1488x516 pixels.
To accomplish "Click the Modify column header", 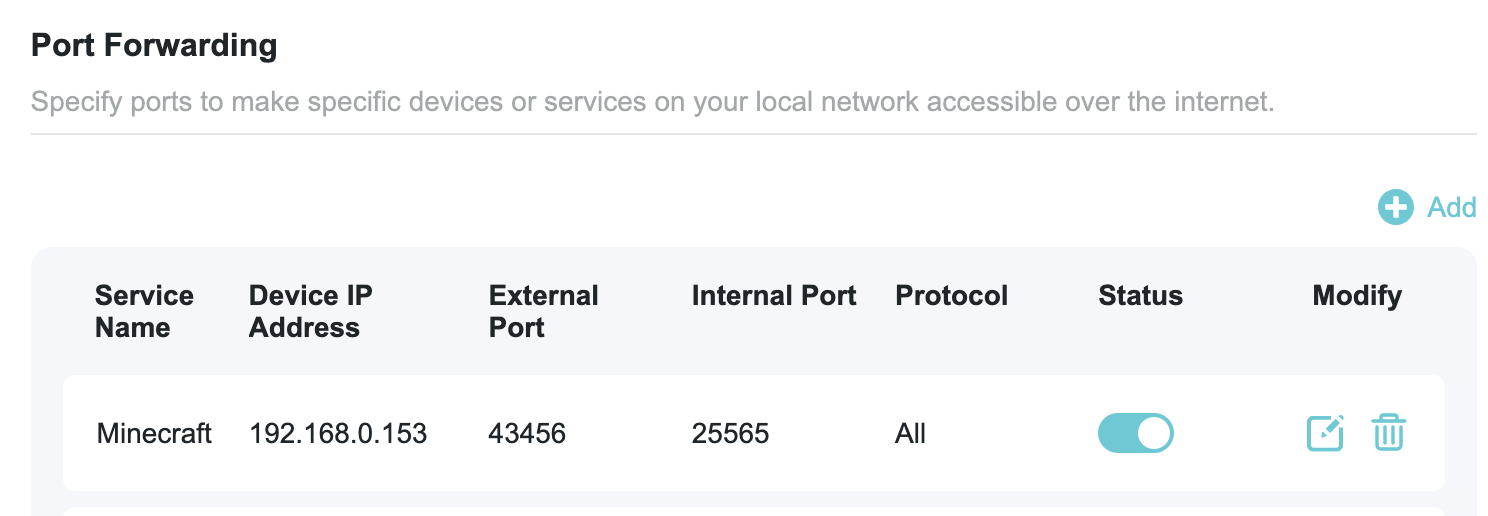I will click(x=1356, y=296).
